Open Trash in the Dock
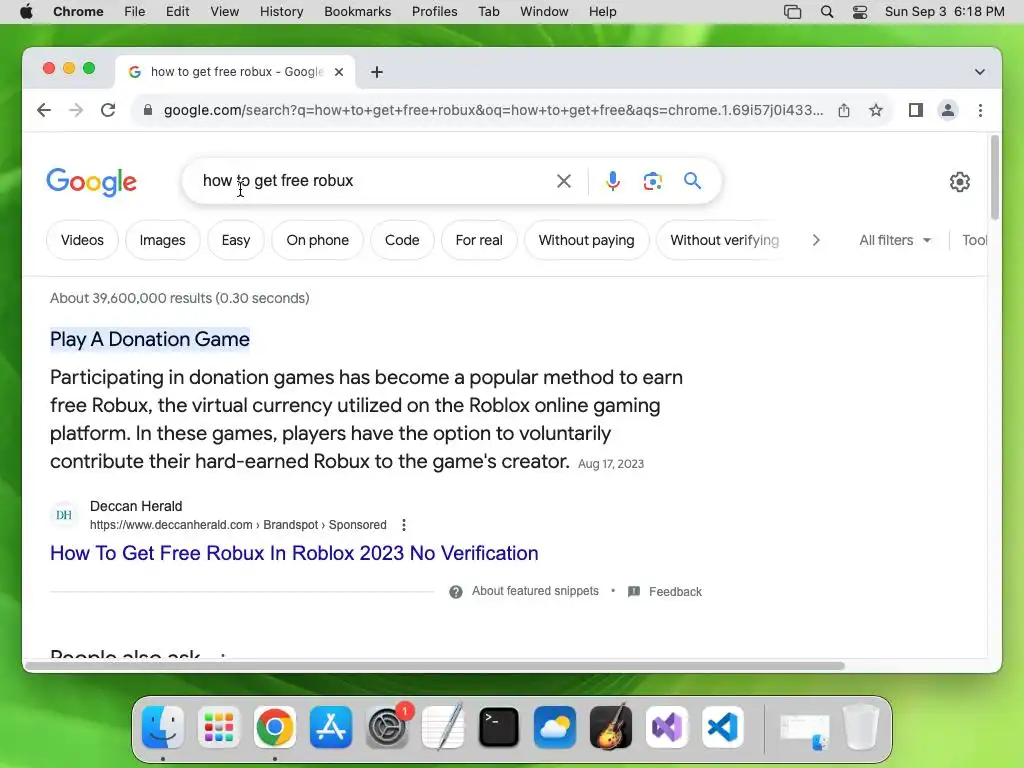1024x768 pixels. coord(861,727)
